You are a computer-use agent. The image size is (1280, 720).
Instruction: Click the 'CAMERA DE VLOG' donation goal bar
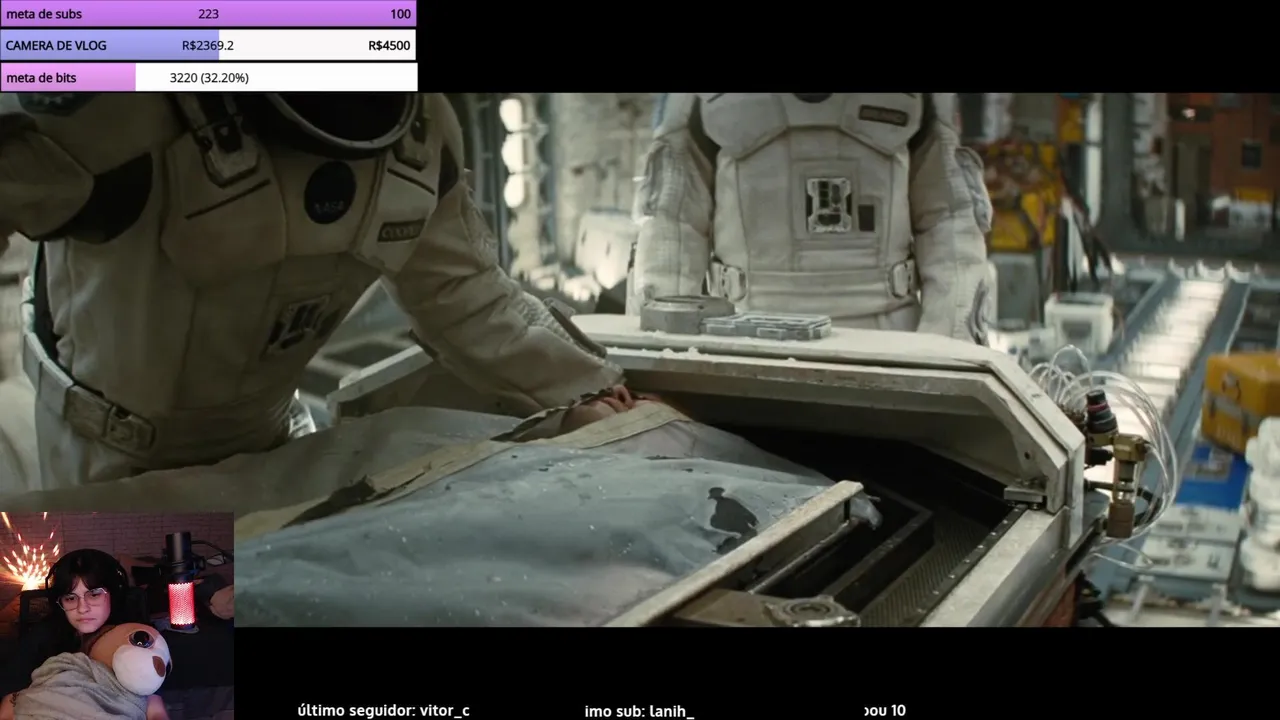coord(208,45)
